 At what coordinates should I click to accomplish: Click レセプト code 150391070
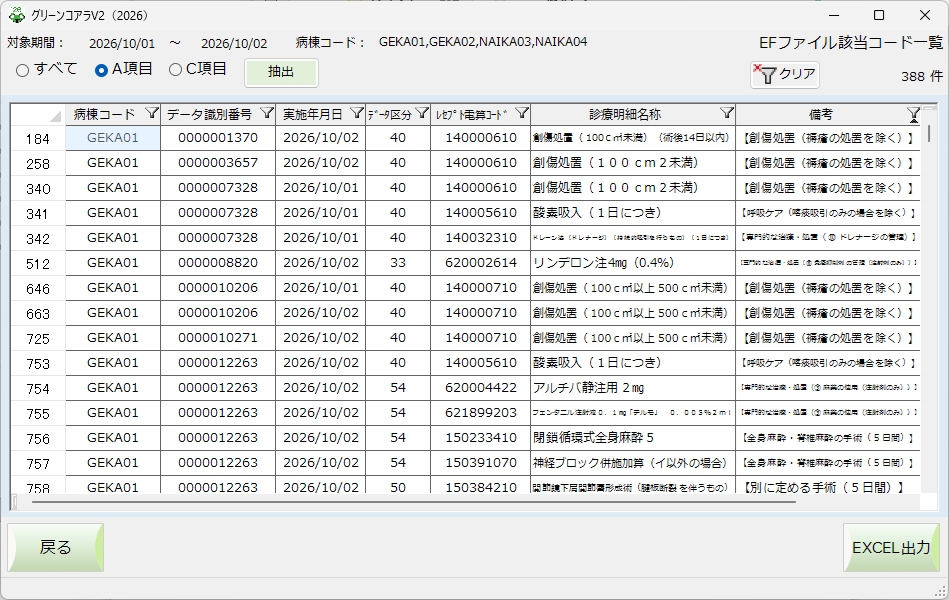click(x=481, y=463)
